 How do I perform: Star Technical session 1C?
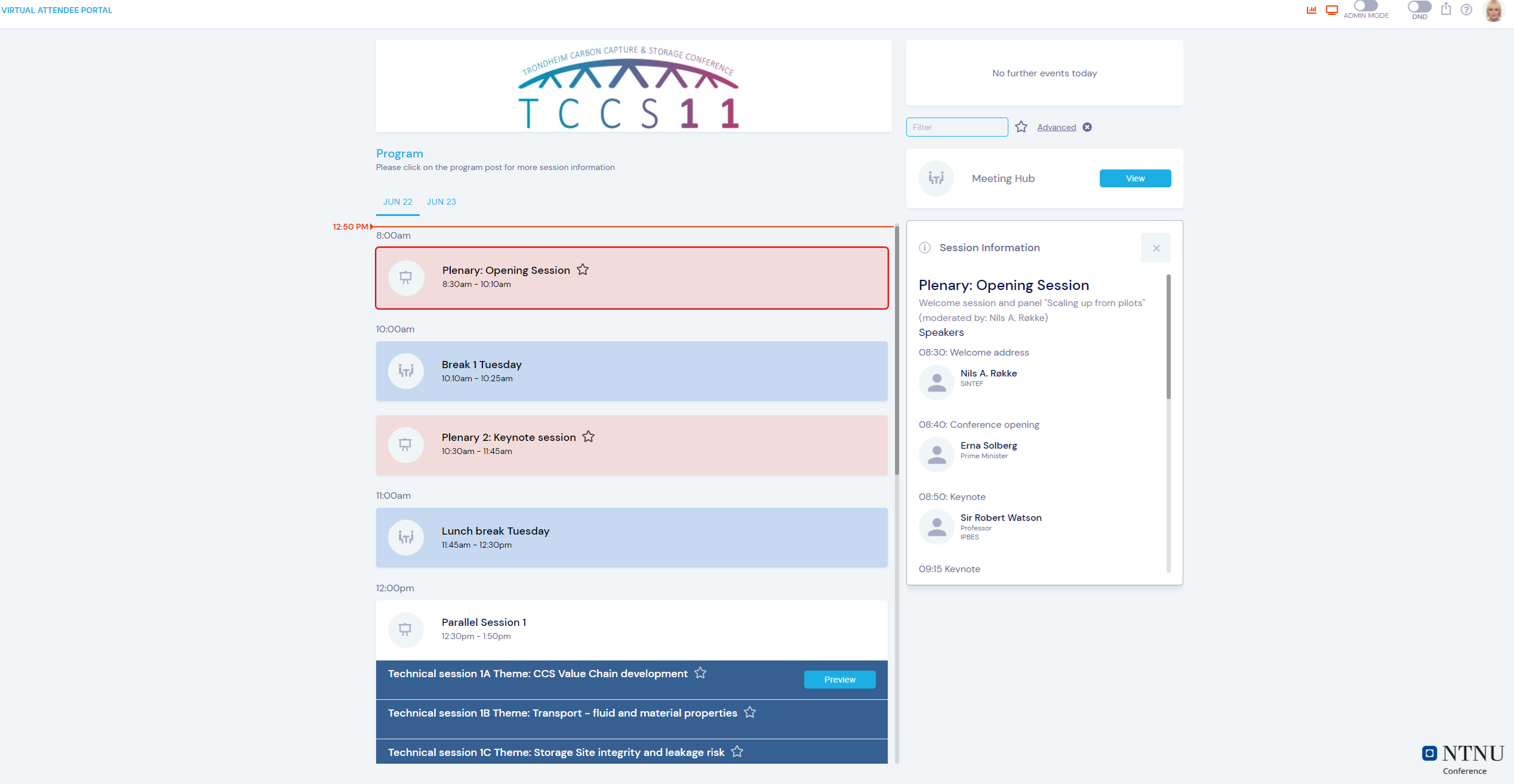737,752
